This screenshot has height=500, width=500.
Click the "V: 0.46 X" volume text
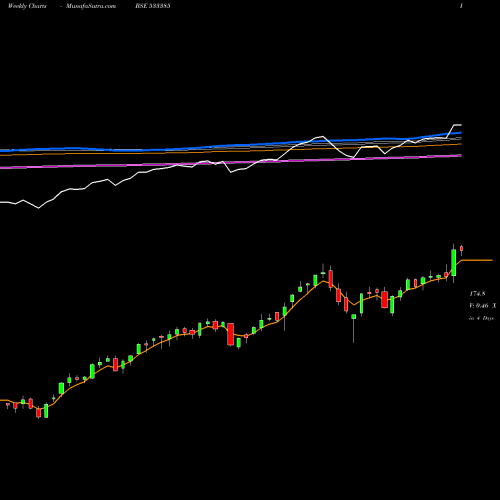483,306
